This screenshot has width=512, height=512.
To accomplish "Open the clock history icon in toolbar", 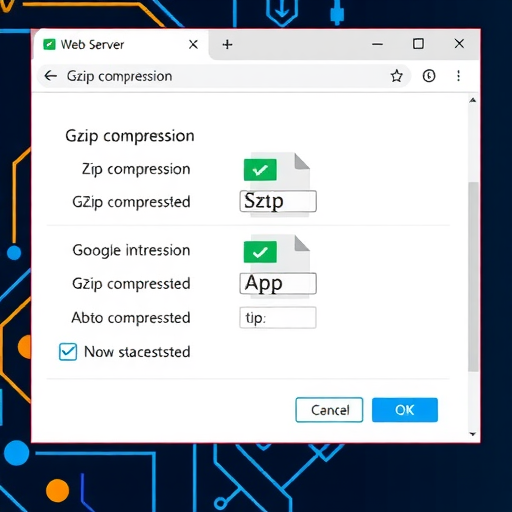I will click(429, 76).
